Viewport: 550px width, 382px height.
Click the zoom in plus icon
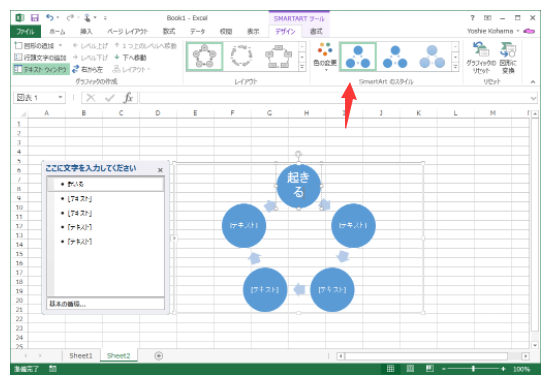click(x=503, y=369)
